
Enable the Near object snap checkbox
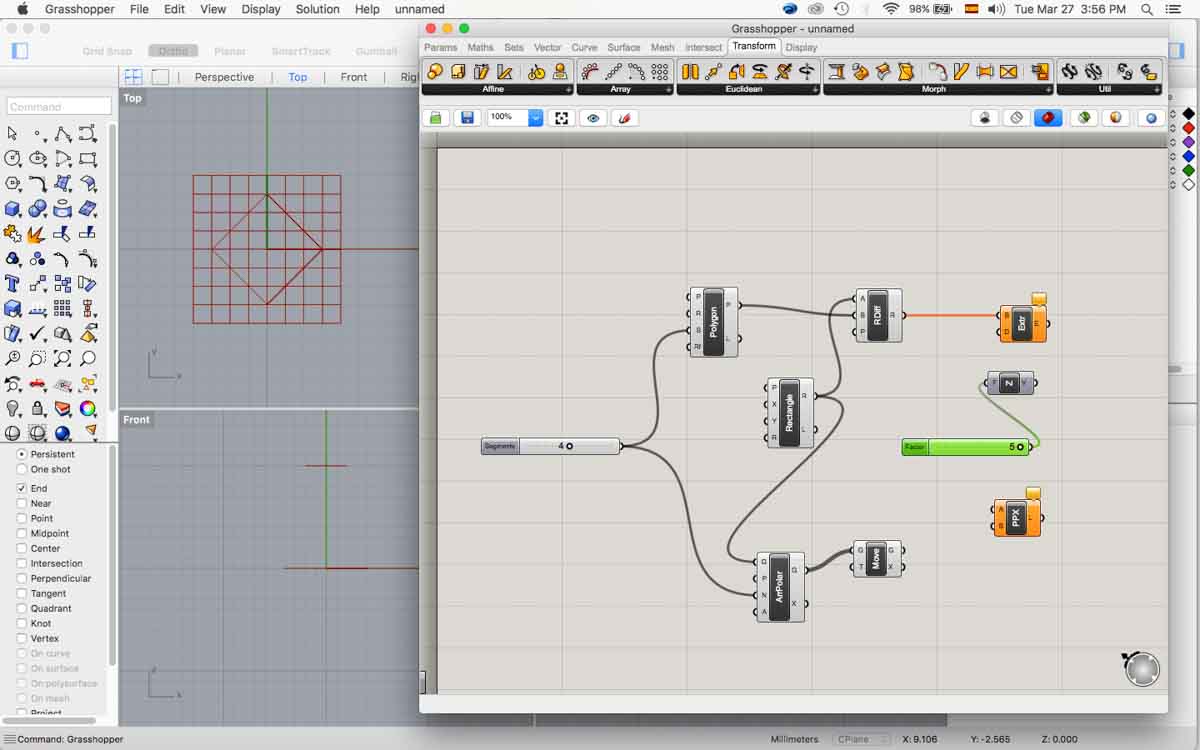click(22, 503)
